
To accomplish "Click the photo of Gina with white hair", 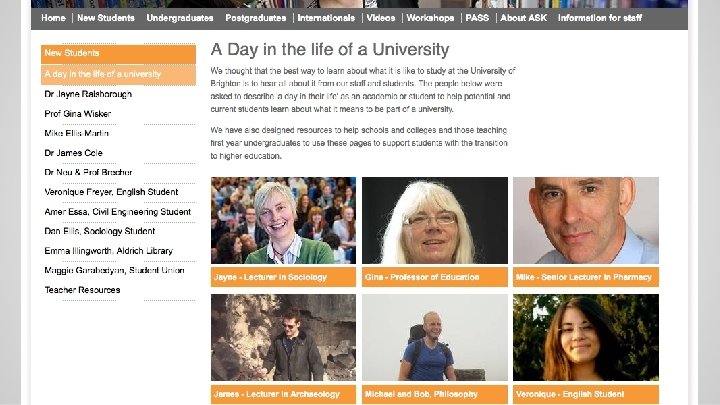I will 435,220.
